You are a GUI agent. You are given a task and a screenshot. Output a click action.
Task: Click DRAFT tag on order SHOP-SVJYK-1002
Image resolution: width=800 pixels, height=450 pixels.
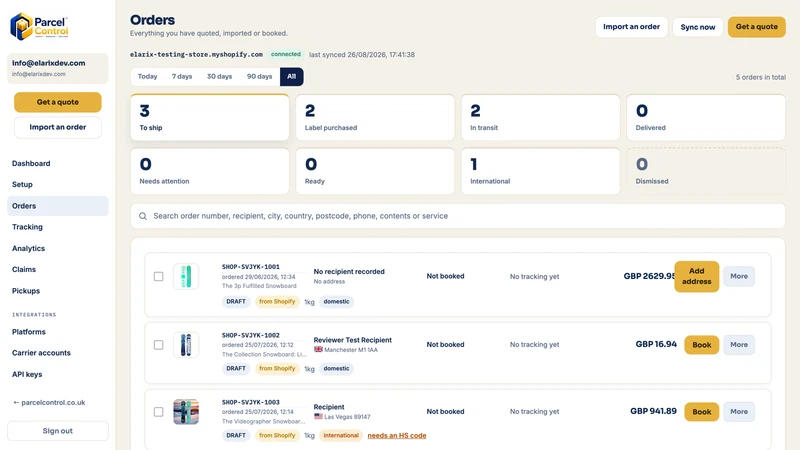coord(236,368)
